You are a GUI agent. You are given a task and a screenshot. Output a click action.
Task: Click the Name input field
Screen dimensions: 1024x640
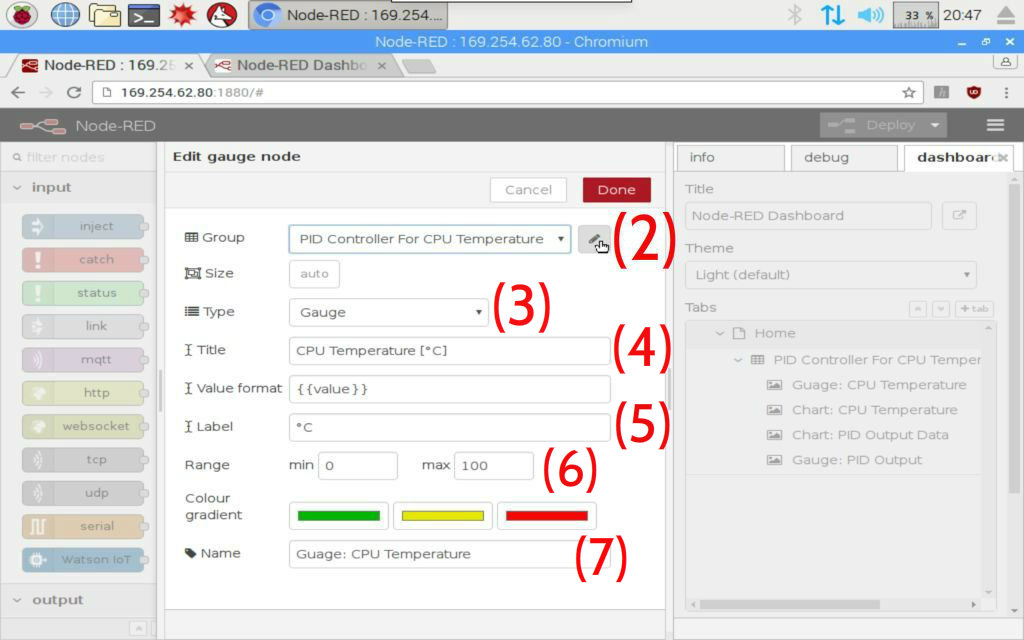449,554
